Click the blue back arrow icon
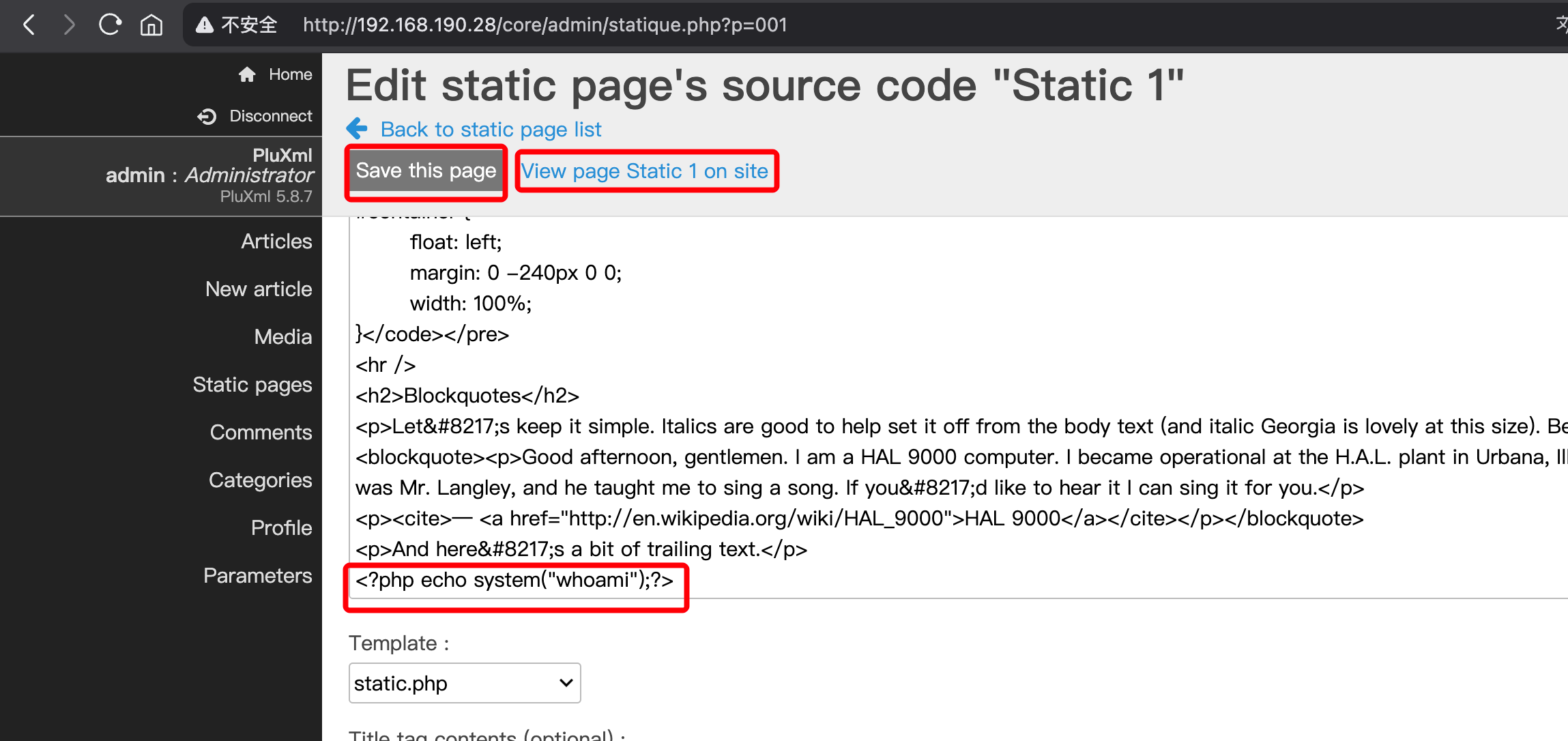This screenshot has width=1568, height=741. coord(357,128)
